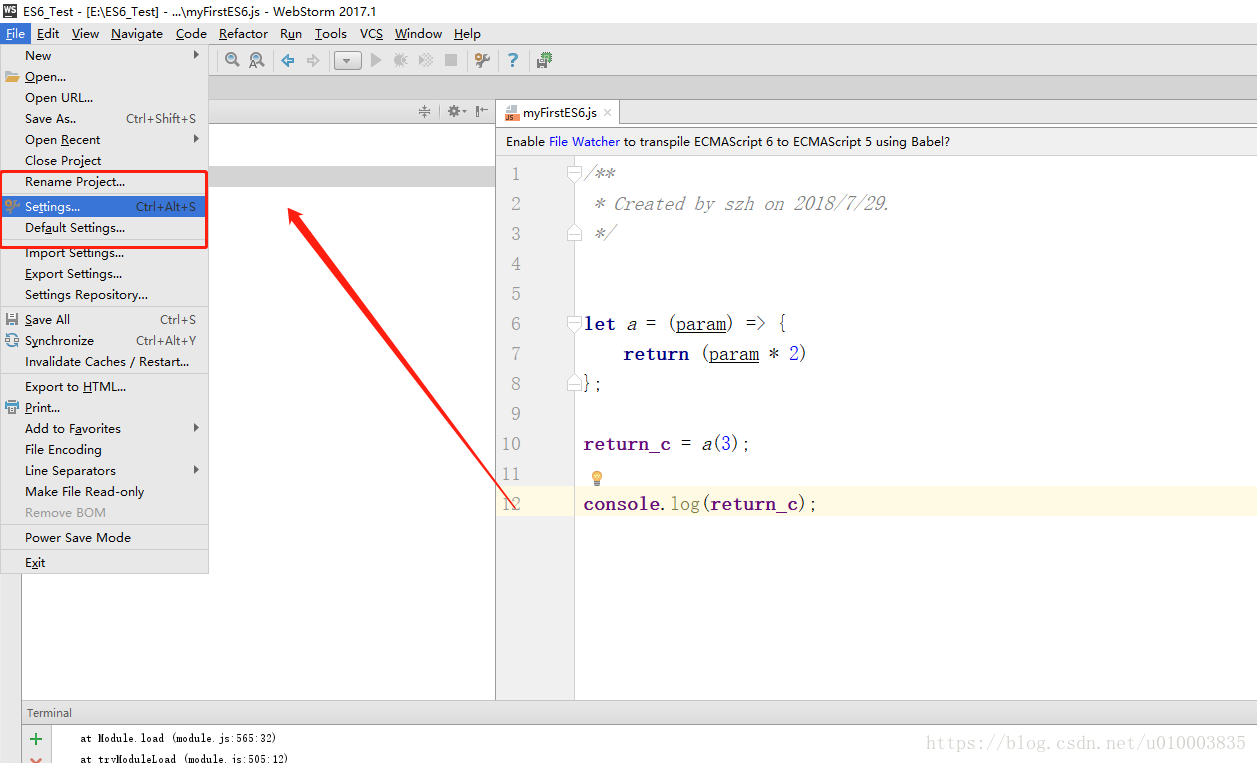Open the project panel gear options menu
This screenshot has height=763, width=1257.
tap(456, 111)
